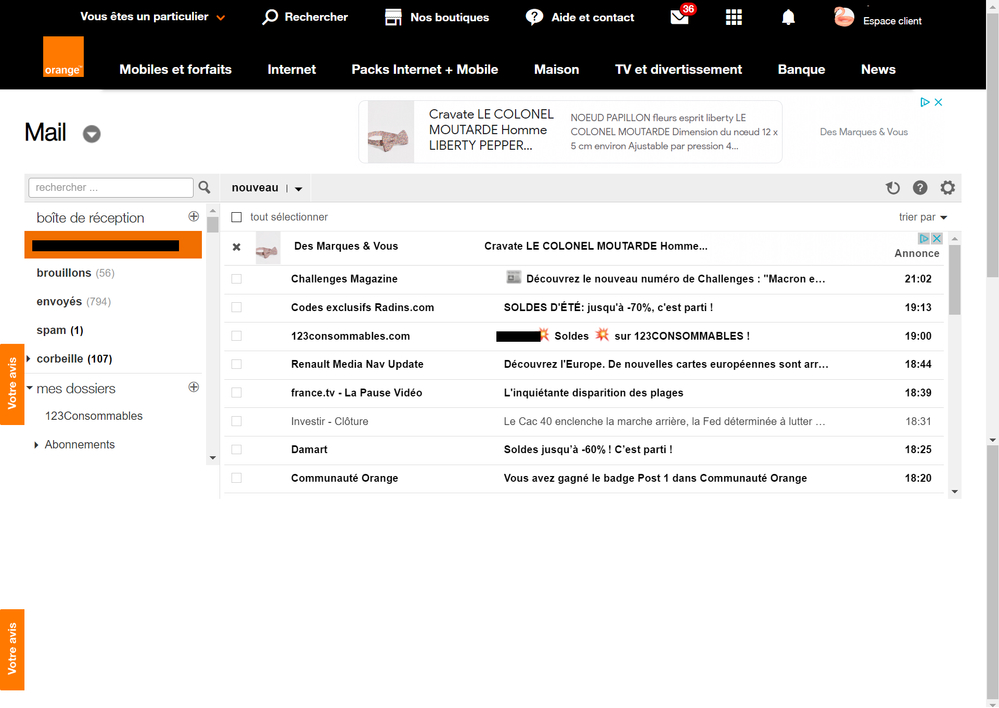Viewport: 999px width, 708px height.
Task: Open Vous êtes un particulier dropdown
Action: (153, 17)
